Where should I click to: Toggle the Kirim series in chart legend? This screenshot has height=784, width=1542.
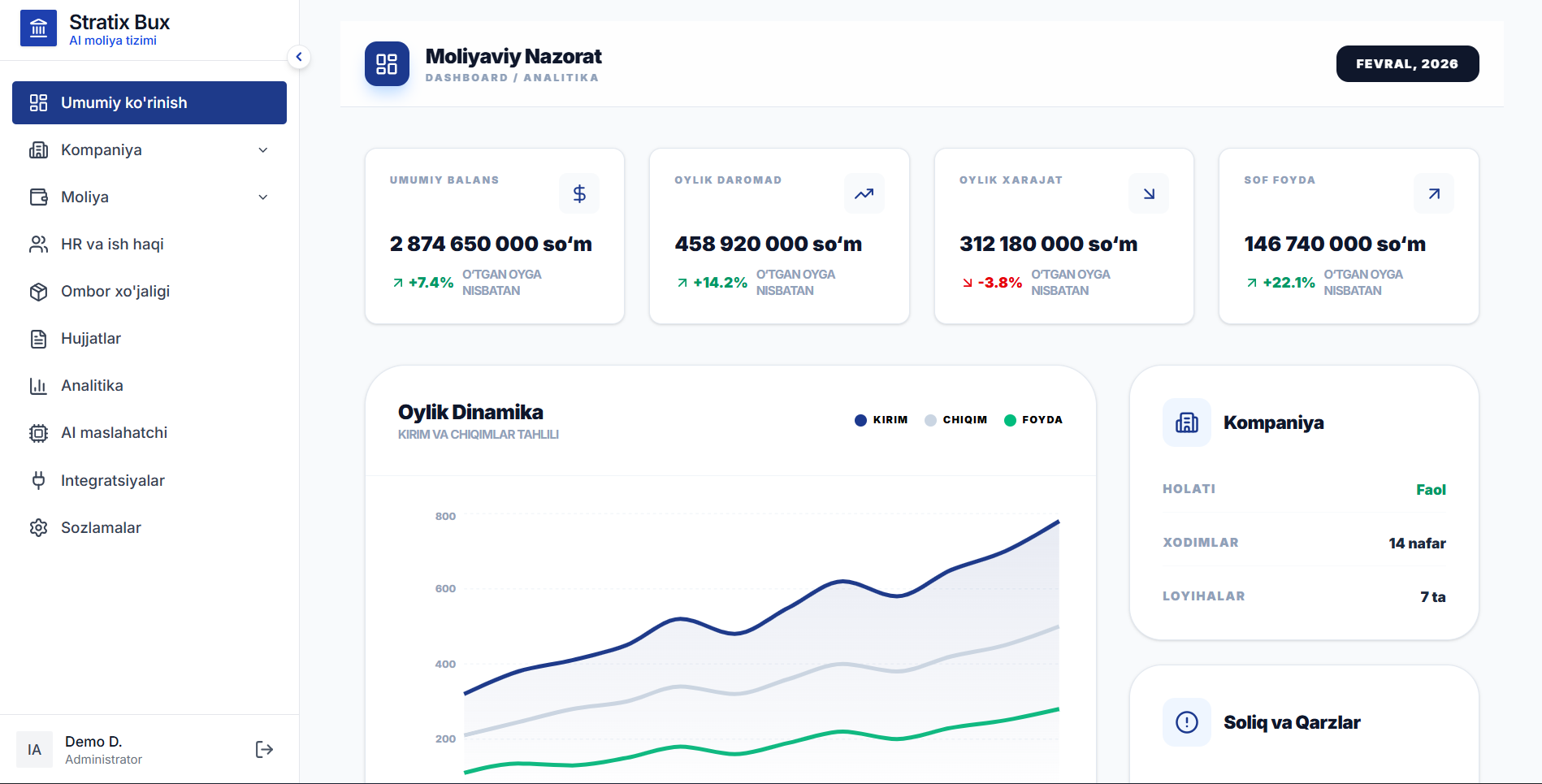881,420
